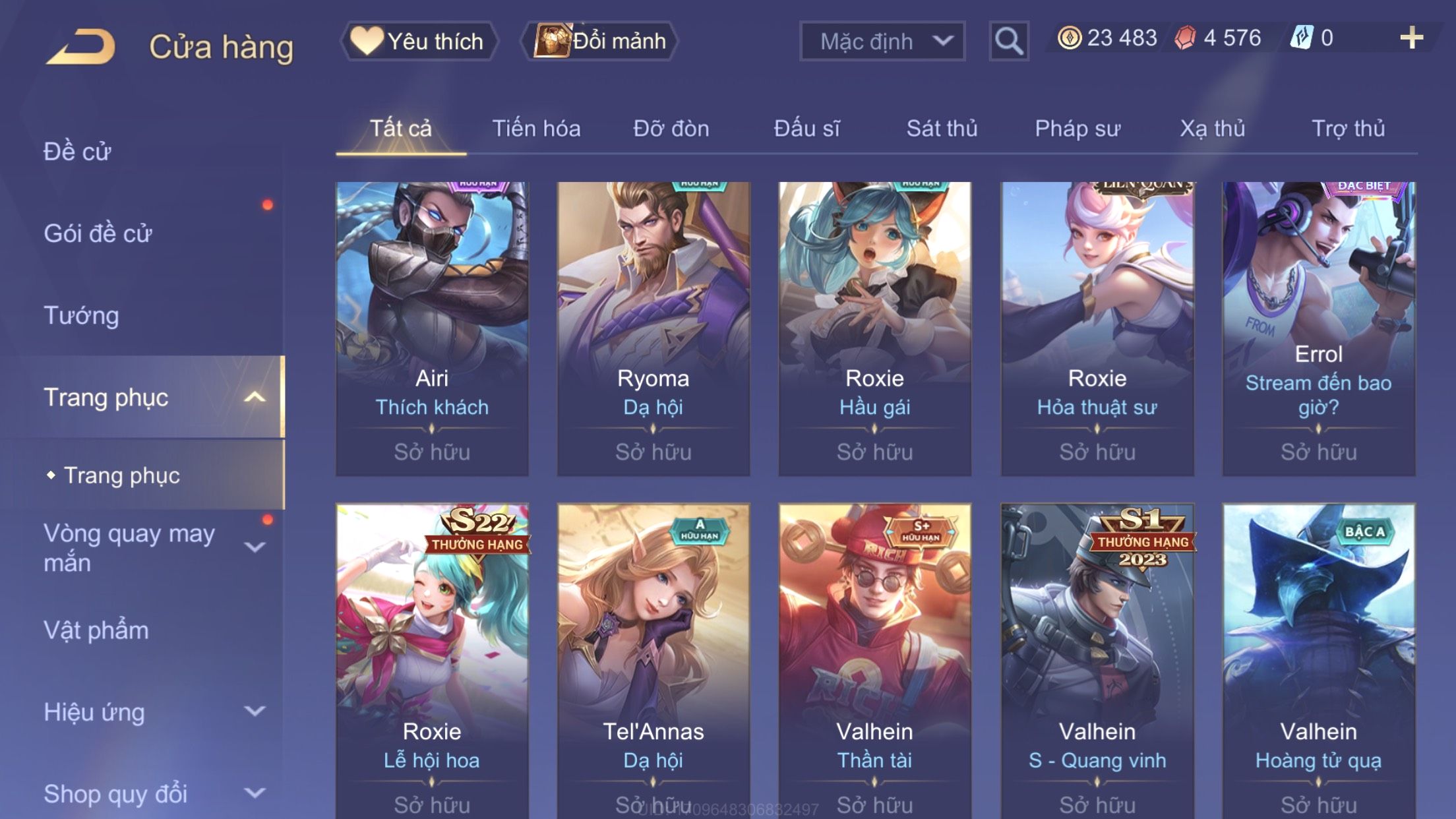Screen dimensions: 1456x819
Task: Open the Mặc định sort dropdown
Action: tap(882, 41)
